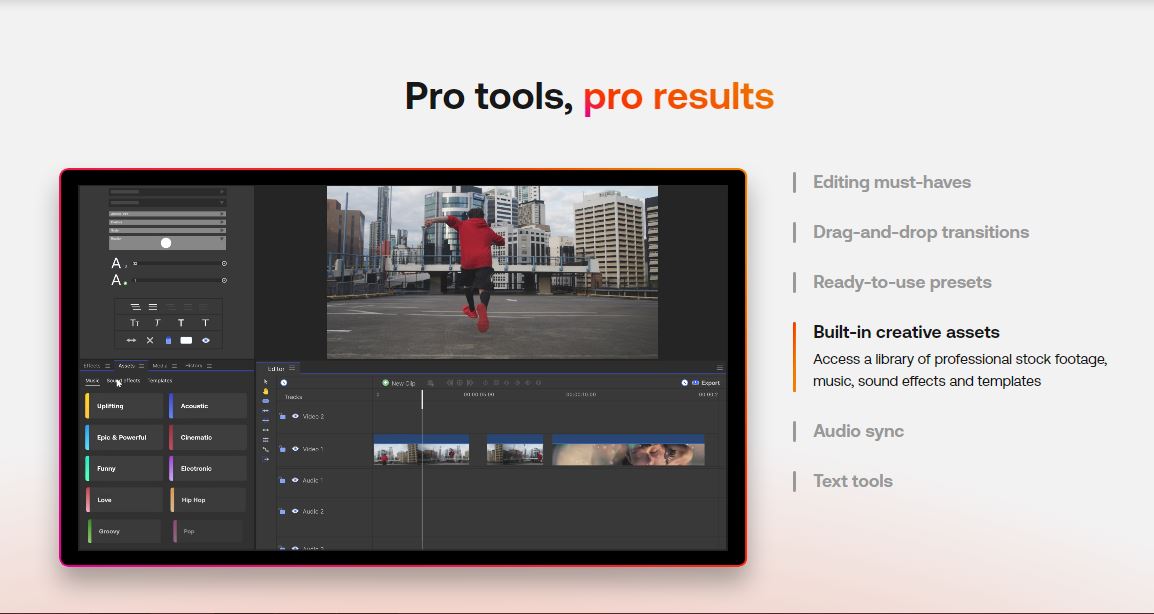
Task: Click the Export button in timeline
Action: tap(706, 383)
